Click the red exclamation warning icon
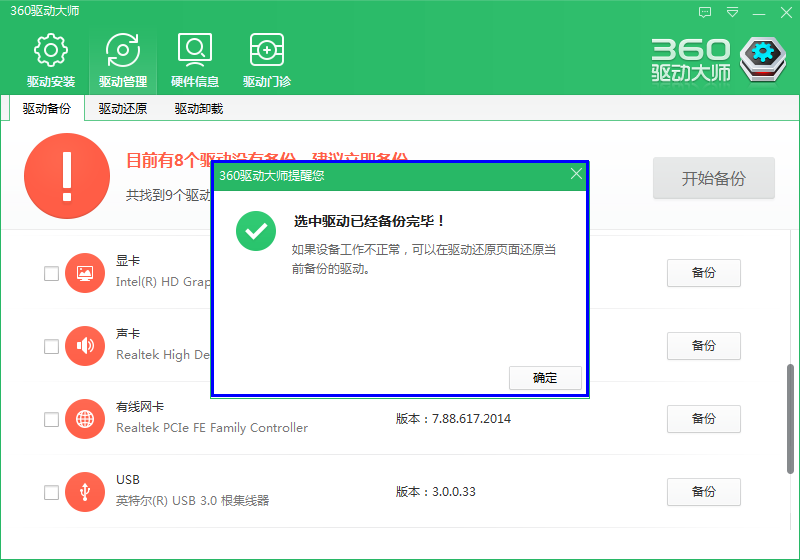 click(67, 176)
